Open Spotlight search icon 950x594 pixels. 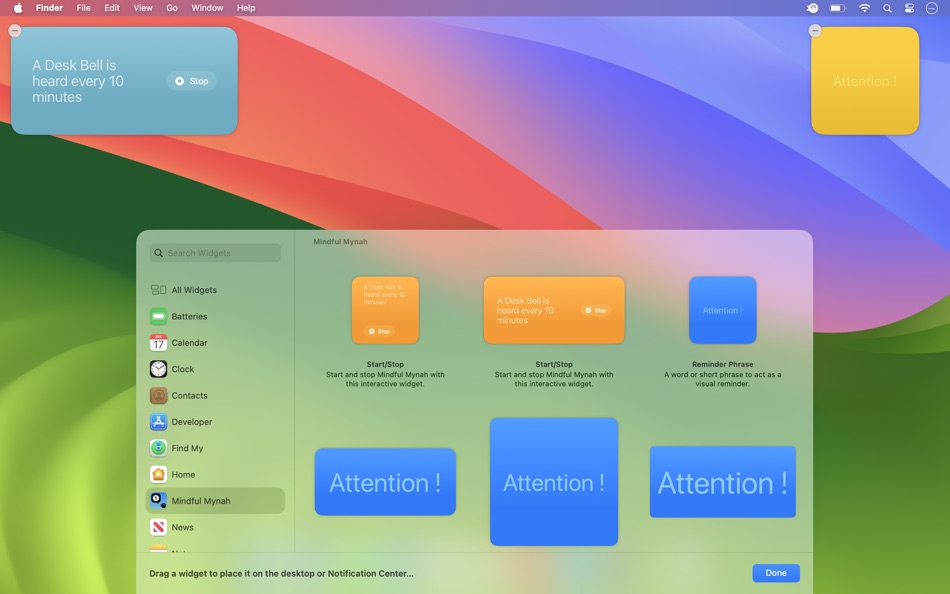pos(887,8)
